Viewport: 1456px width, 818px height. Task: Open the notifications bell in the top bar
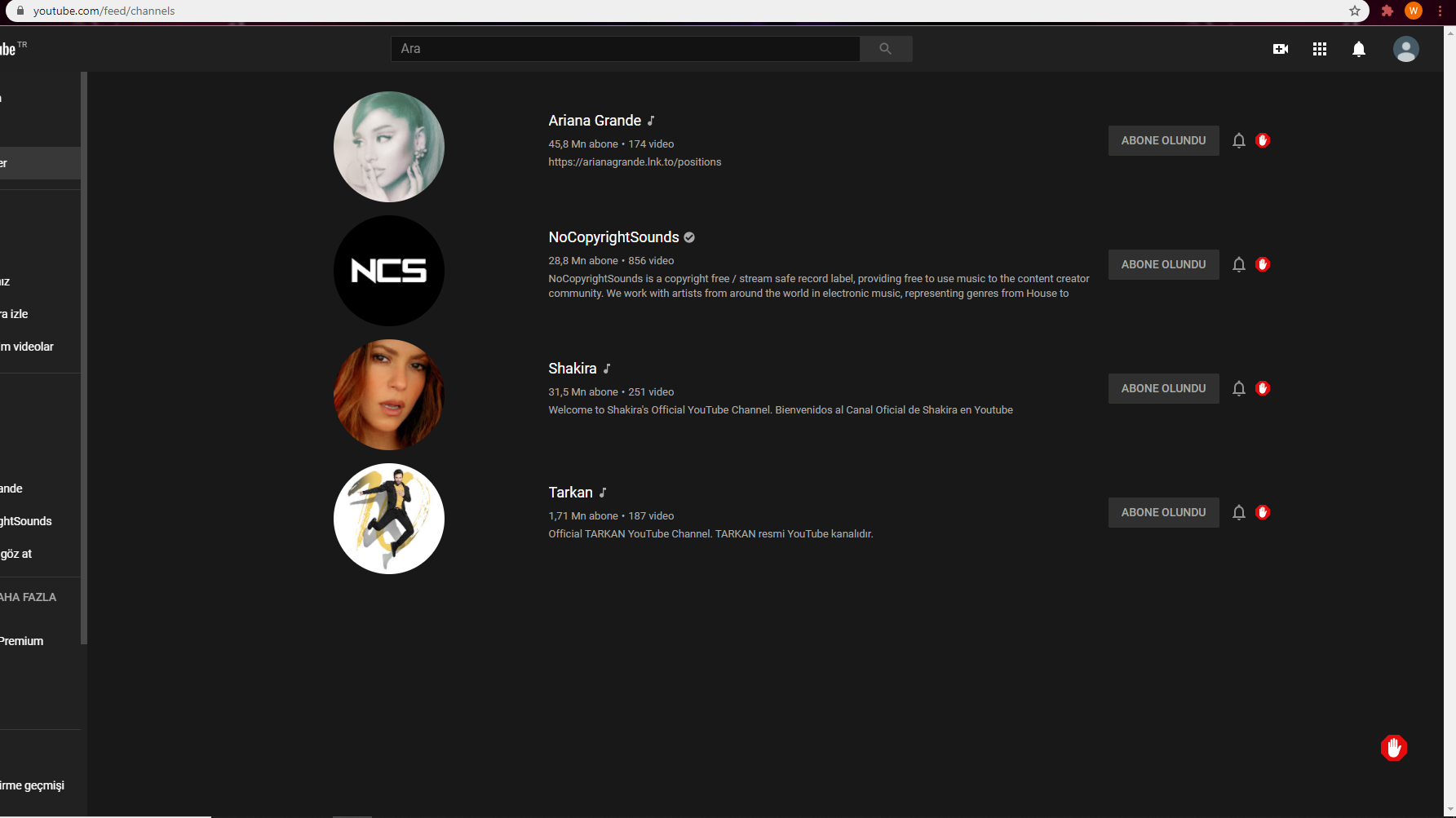coord(1359,49)
